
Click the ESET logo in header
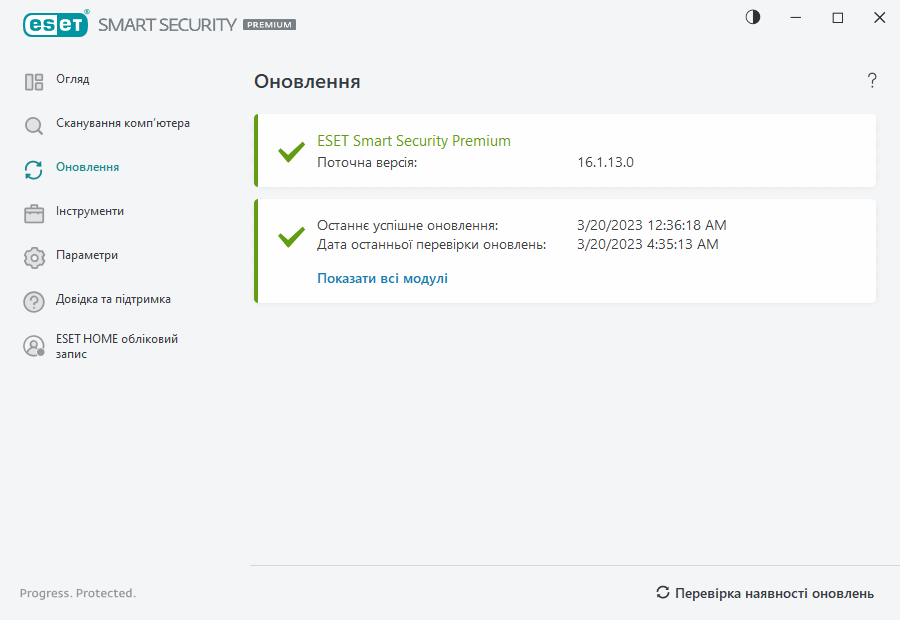point(55,24)
